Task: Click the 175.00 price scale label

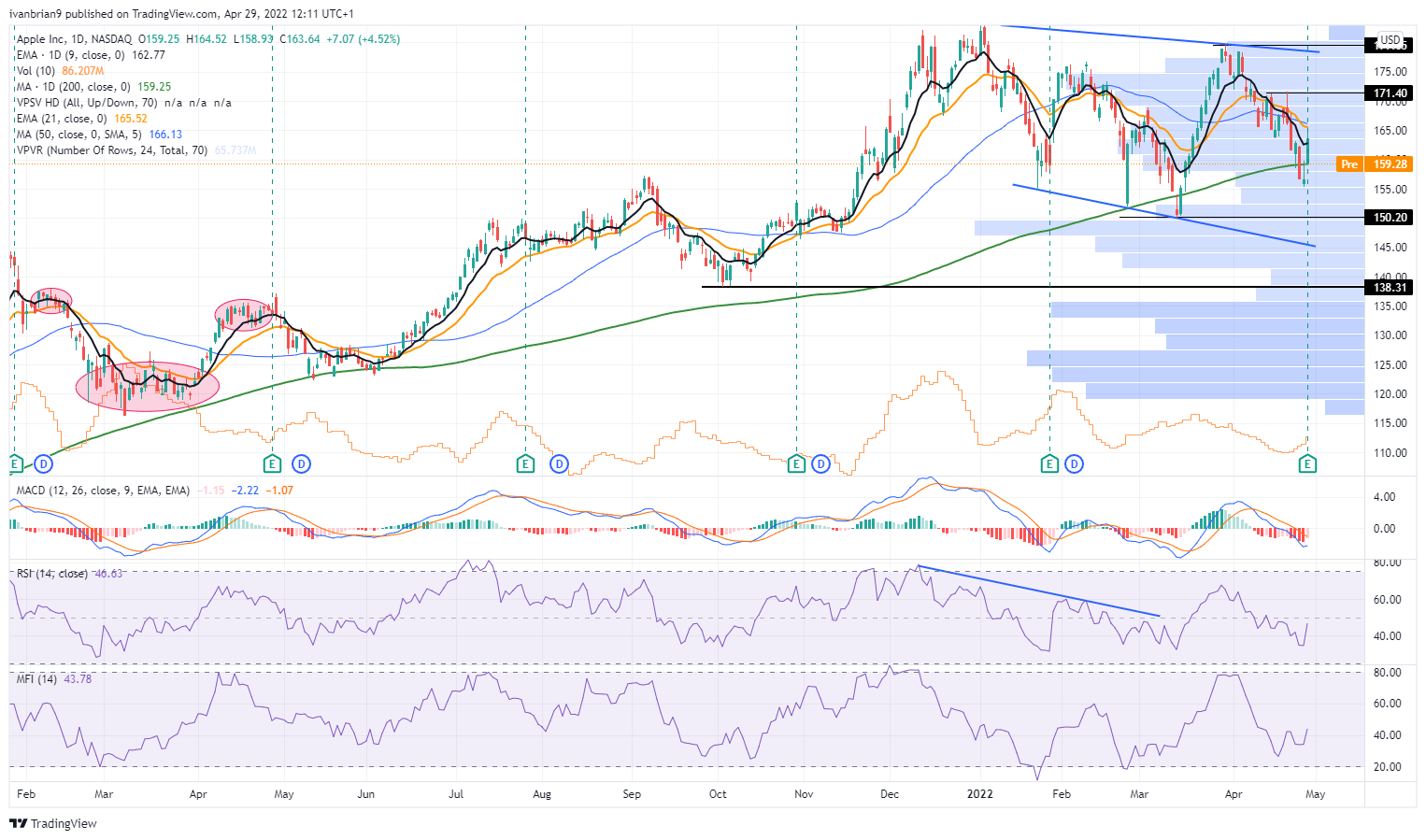Action: pos(1390,72)
